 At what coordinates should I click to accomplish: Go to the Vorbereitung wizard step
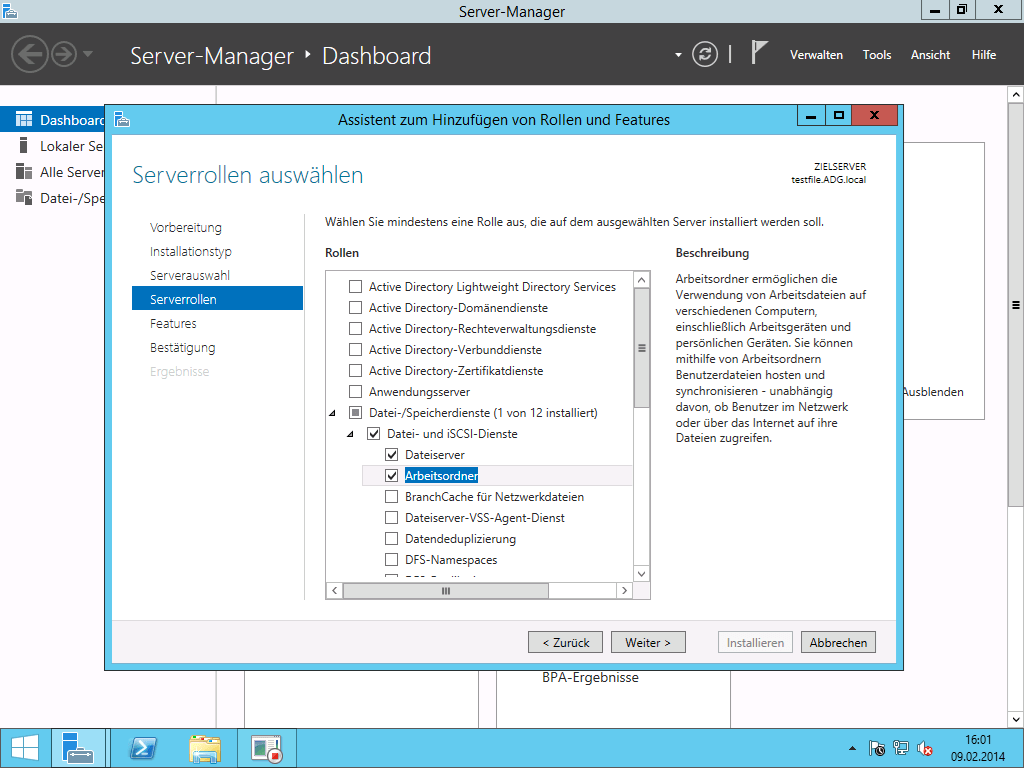click(x=185, y=227)
